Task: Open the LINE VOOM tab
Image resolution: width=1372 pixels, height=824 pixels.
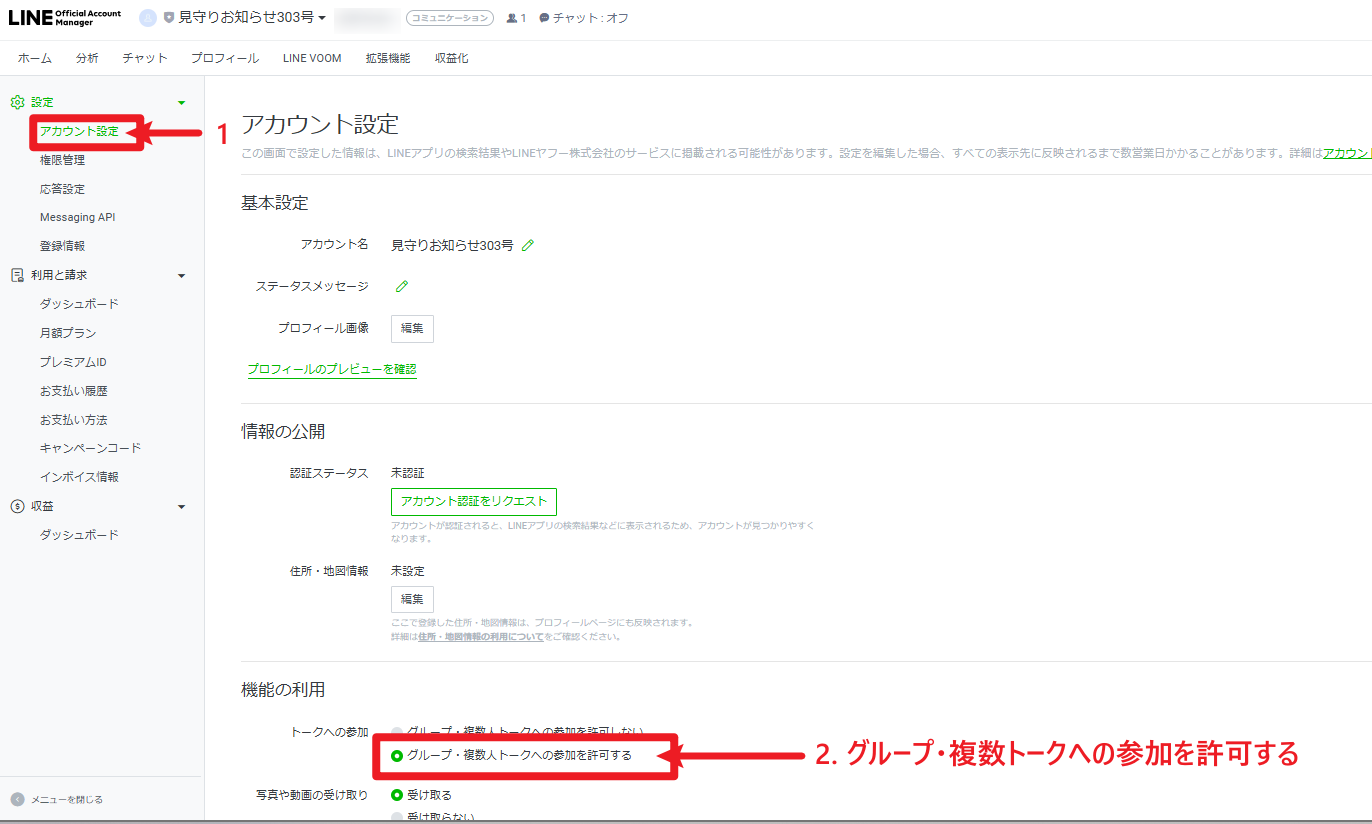Action: pyautogui.click(x=312, y=58)
